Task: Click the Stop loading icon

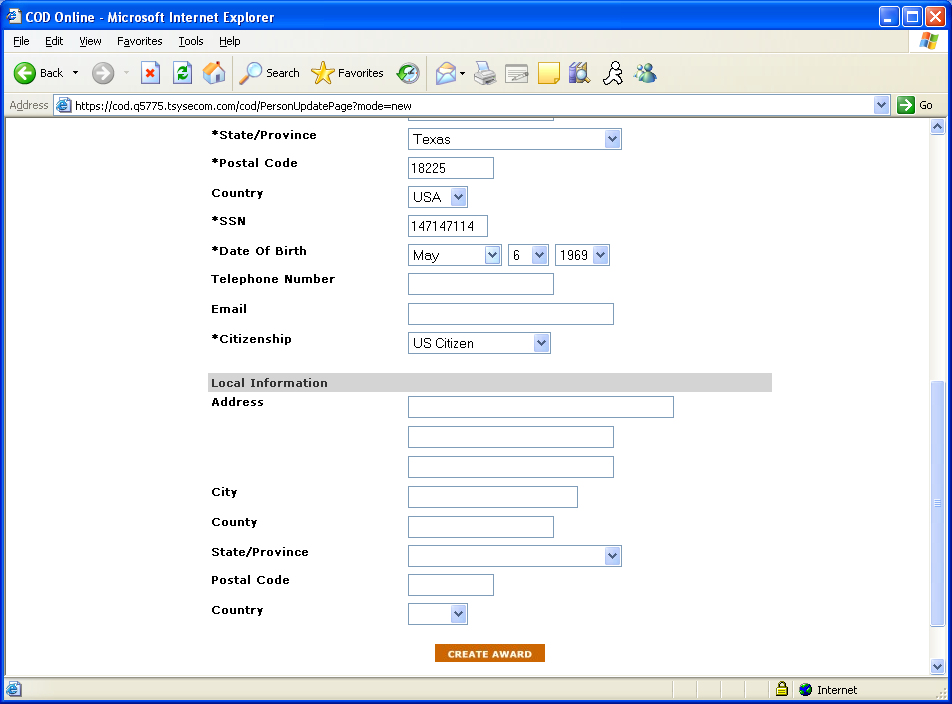Action: pos(150,73)
